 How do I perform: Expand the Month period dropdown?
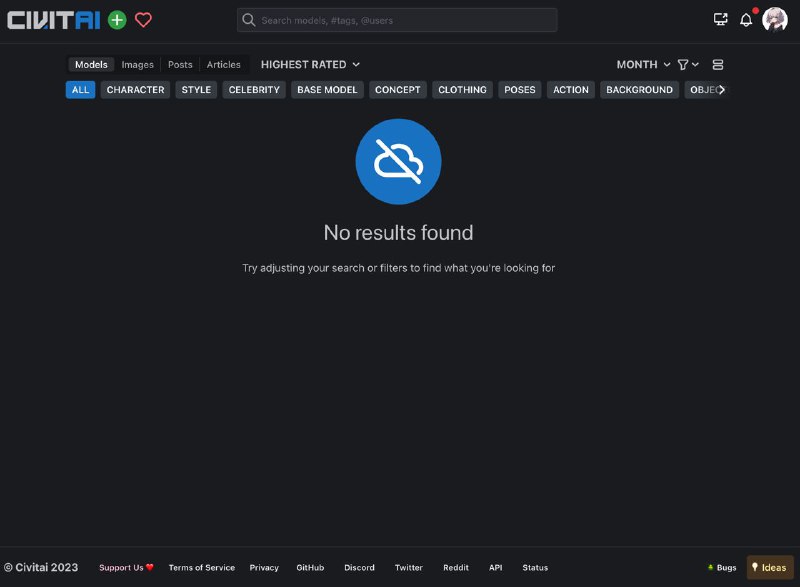tap(643, 65)
